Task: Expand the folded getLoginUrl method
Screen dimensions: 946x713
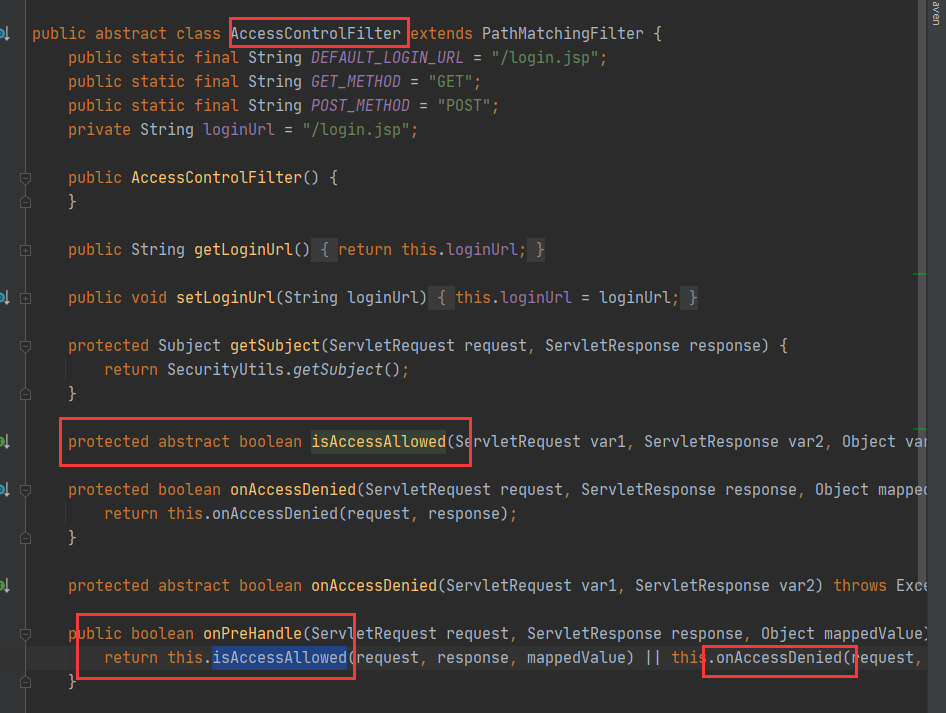Action: pos(25,250)
